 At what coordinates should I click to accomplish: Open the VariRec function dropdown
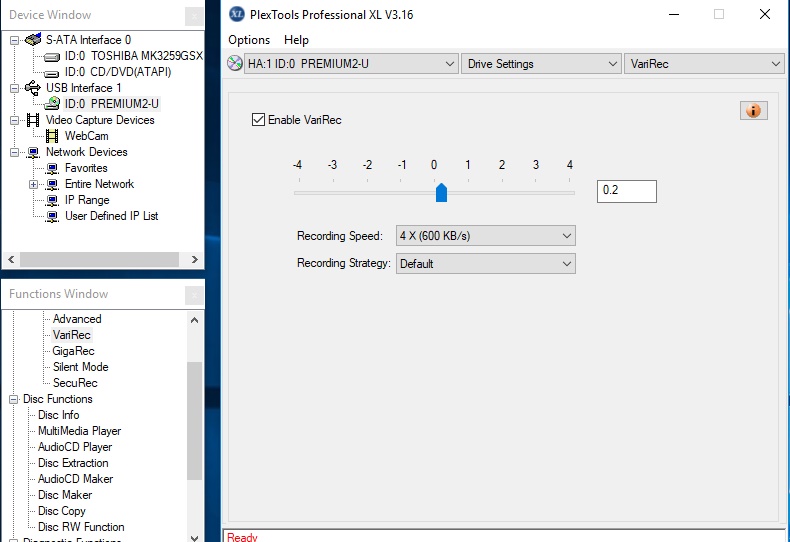click(704, 63)
